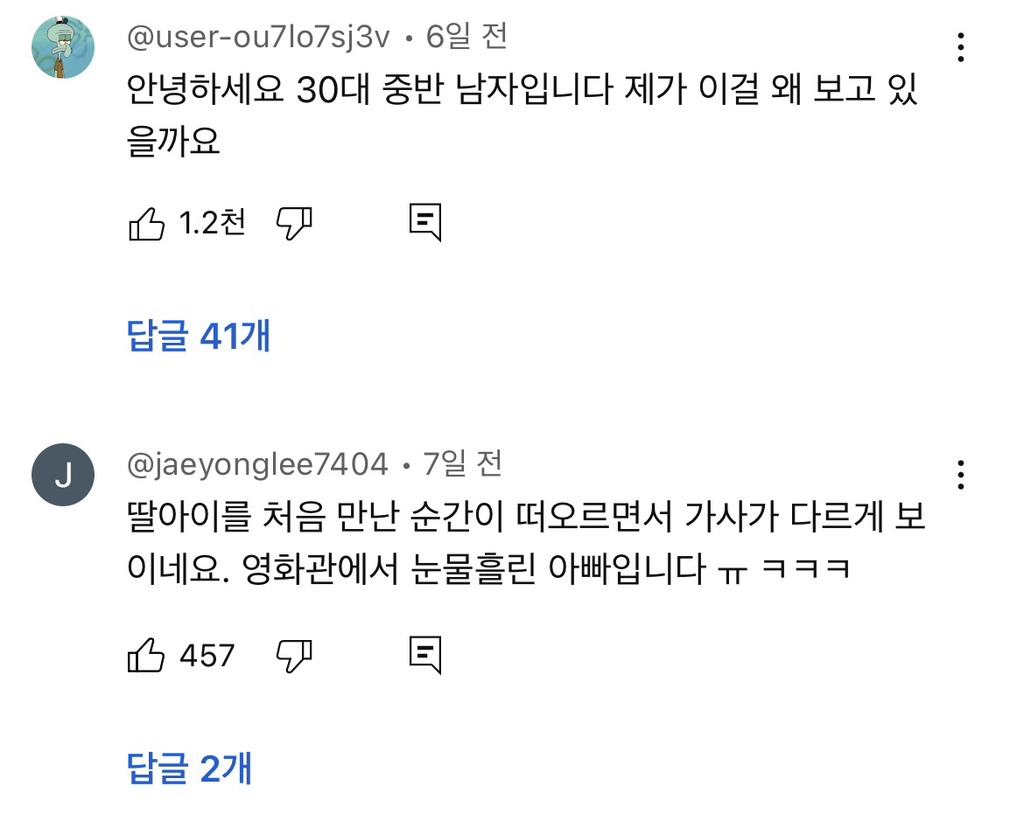Like the comment from @user-ou7lo7sj3v
This screenshot has height=814, width=1024.
tap(147, 224)
